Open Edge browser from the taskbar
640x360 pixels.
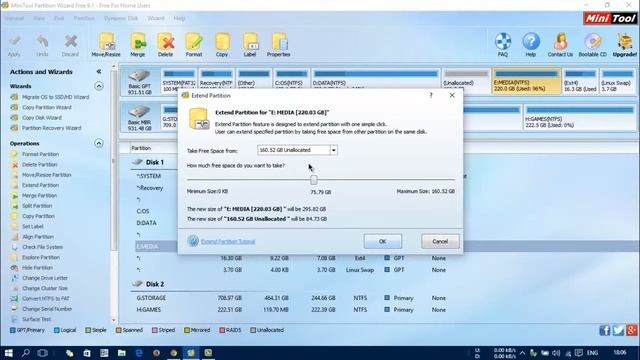(x=139, y=353)
